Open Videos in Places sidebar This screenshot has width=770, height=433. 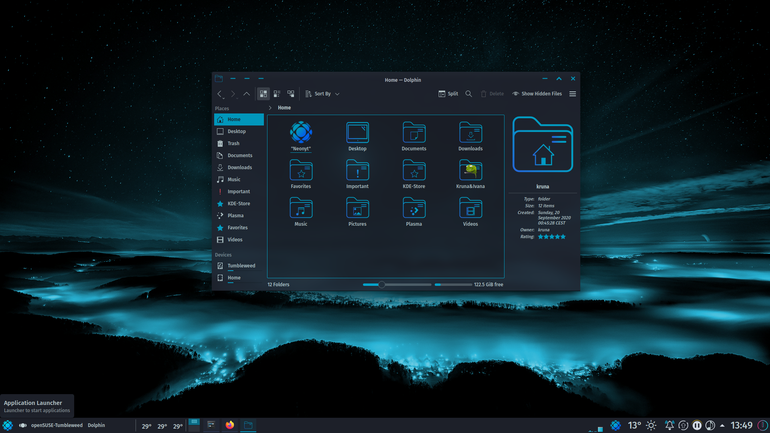(x=239, y=240)
